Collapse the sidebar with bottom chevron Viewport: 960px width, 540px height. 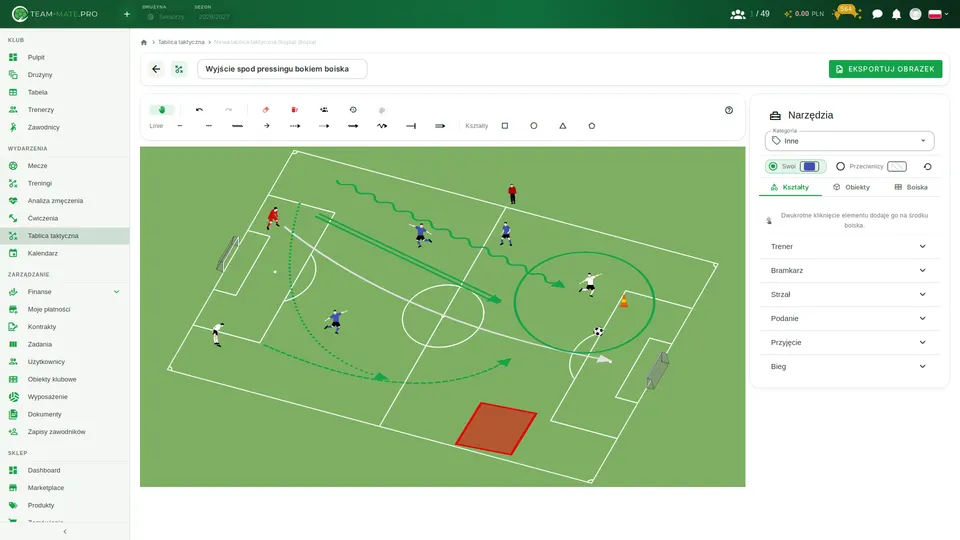click(x=65, y=531)
